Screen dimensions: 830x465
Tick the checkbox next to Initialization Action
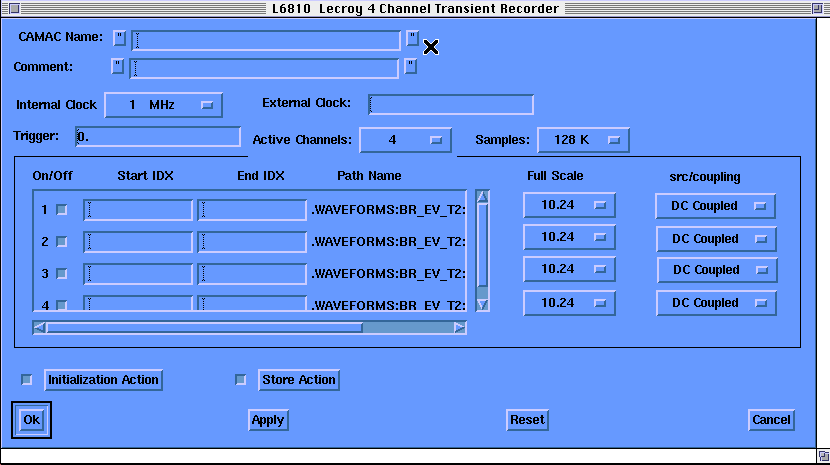point(27,380)
